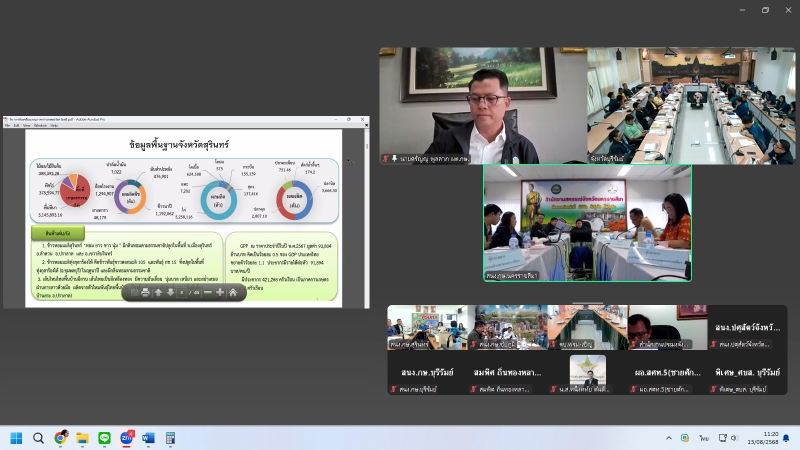Image resolution: width=800 pixels, height=450 pixels.
Task: Click Save icon in Acrobat floating toolbar
Action: coord(134,292)
